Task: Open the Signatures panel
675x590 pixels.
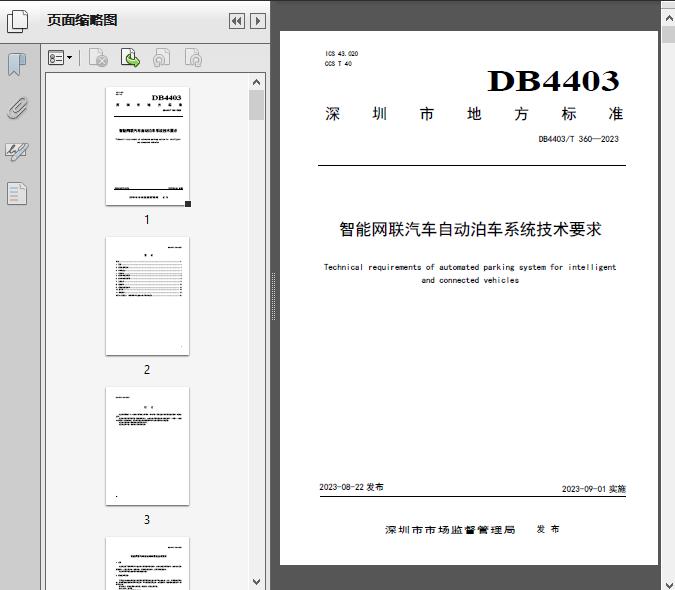Action: point(17,151)
